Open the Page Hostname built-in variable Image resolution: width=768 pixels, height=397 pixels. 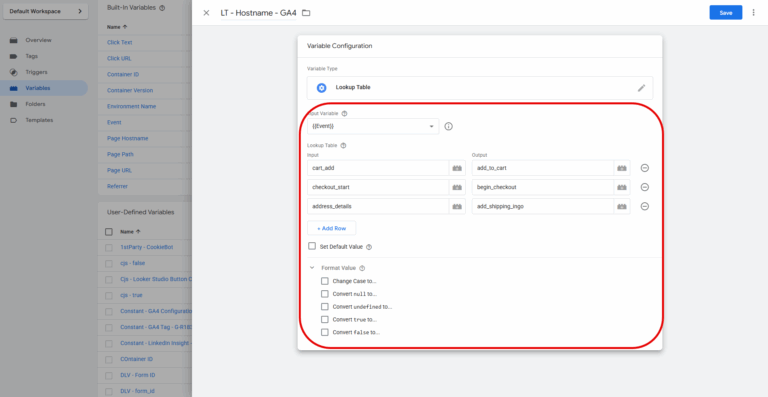pyautogui.click(x=127, y=139)
